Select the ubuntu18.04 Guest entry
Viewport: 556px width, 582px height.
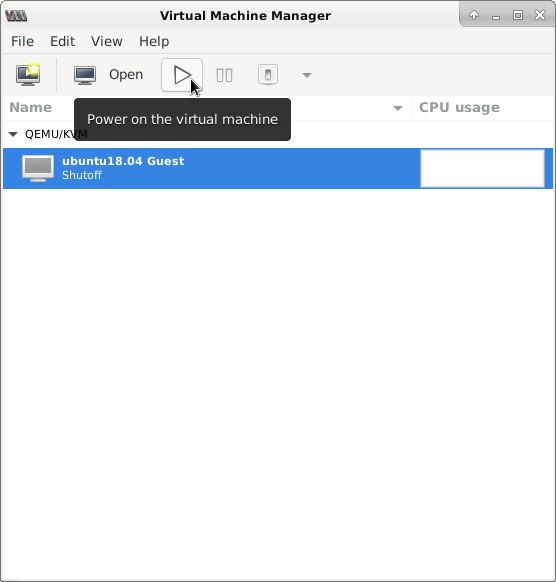pyautogui.click(x=278, y=168)
